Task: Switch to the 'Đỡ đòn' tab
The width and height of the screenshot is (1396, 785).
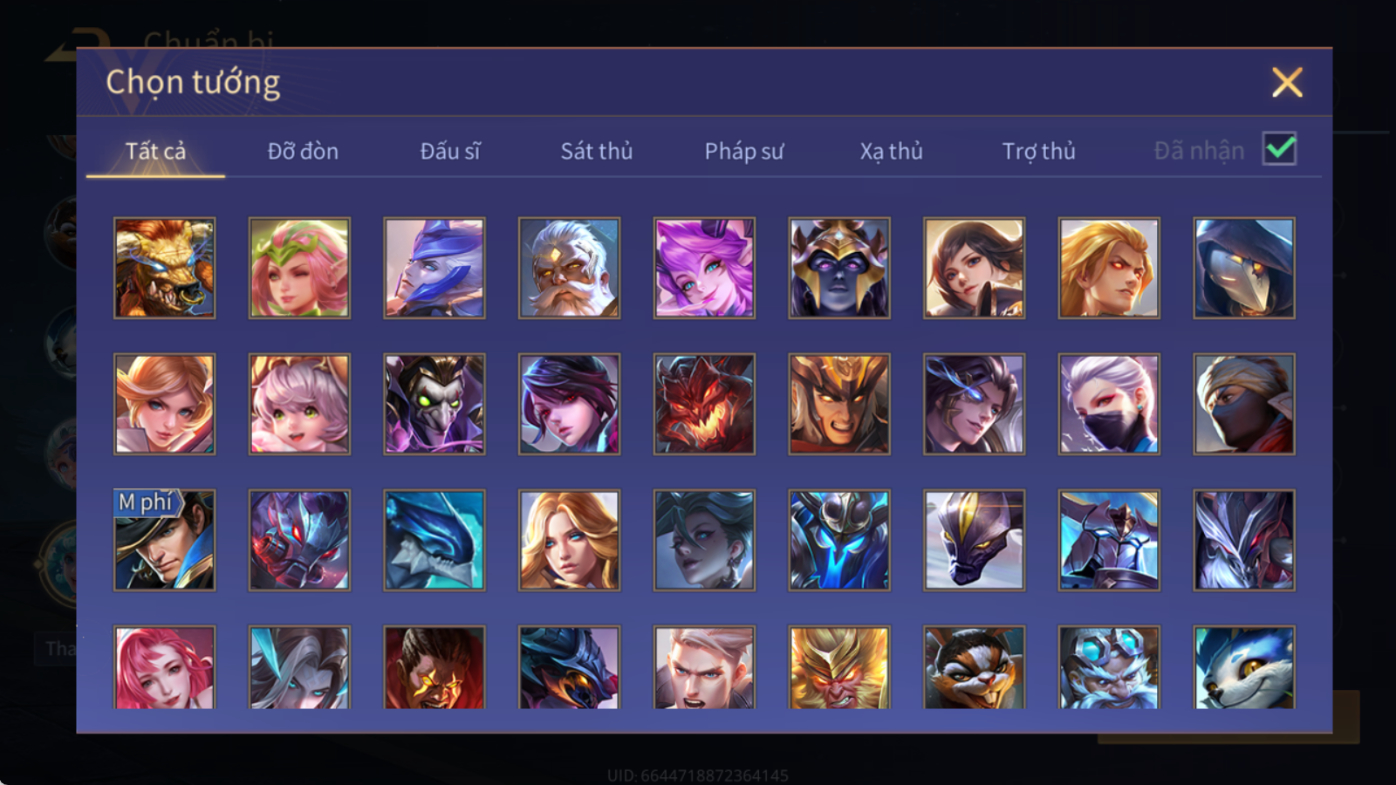Action: coord(303,151)
